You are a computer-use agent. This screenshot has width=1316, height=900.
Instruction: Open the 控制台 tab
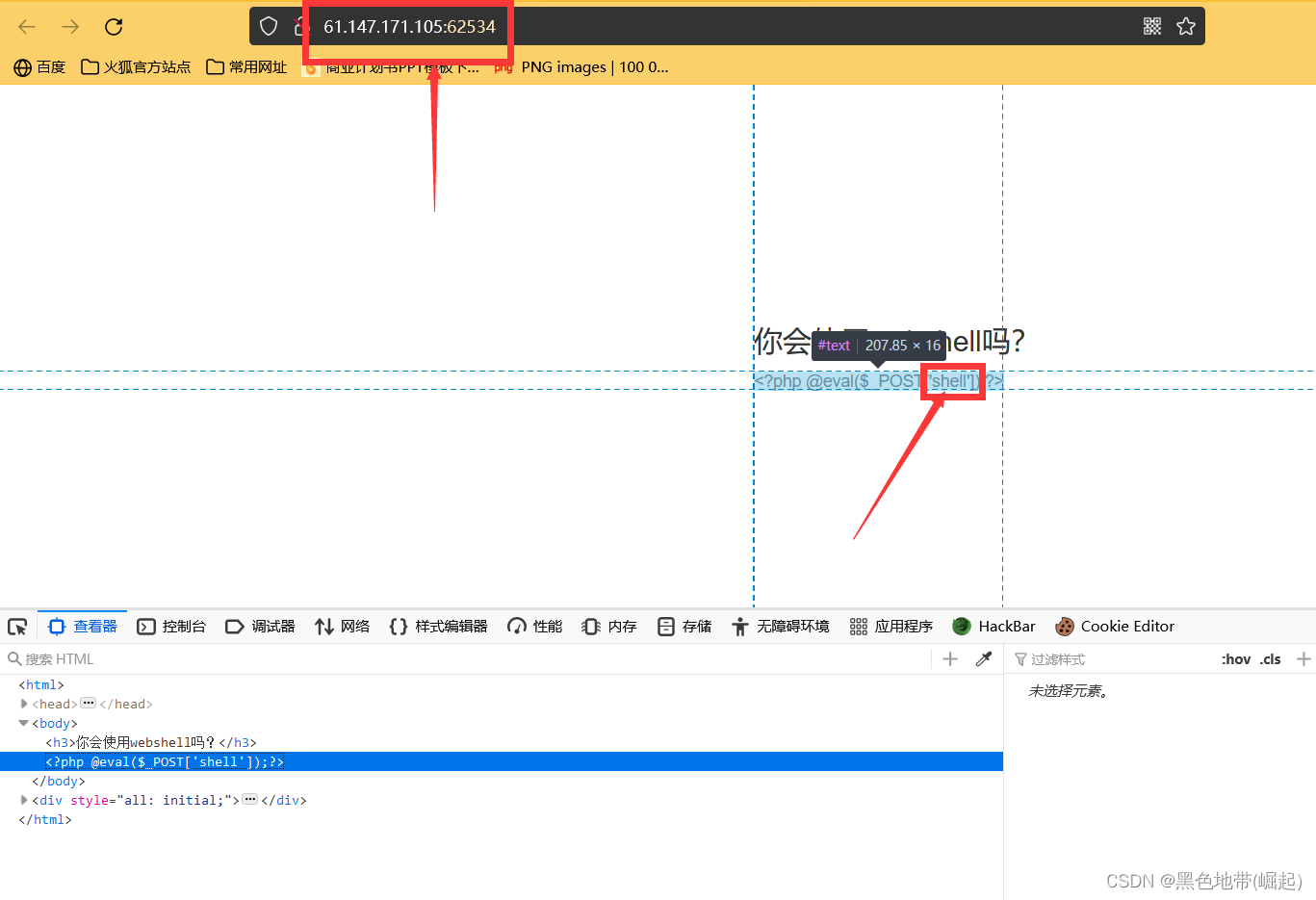171,626
